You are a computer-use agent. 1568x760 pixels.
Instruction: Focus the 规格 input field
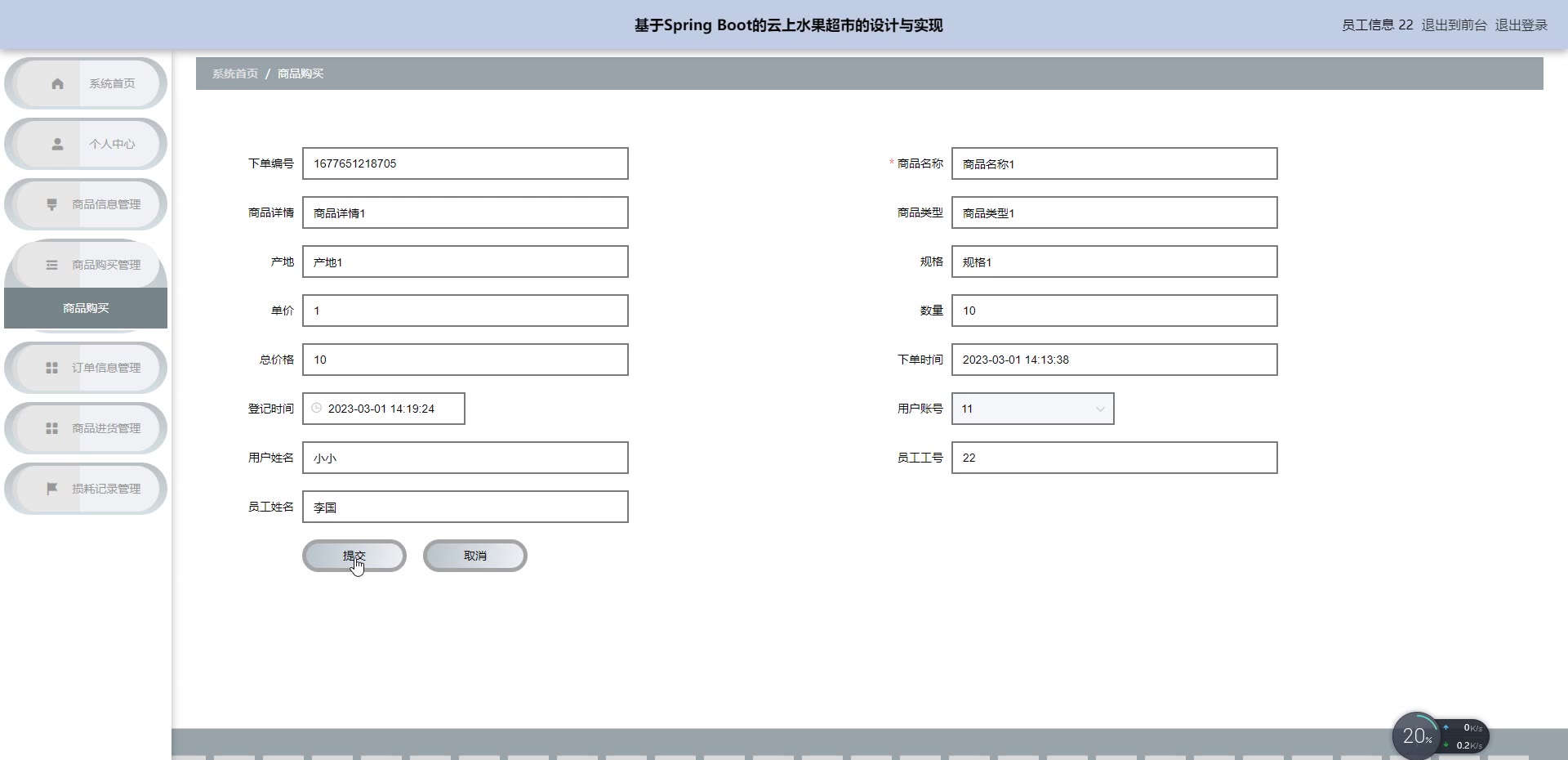(x=1115, y=262)
